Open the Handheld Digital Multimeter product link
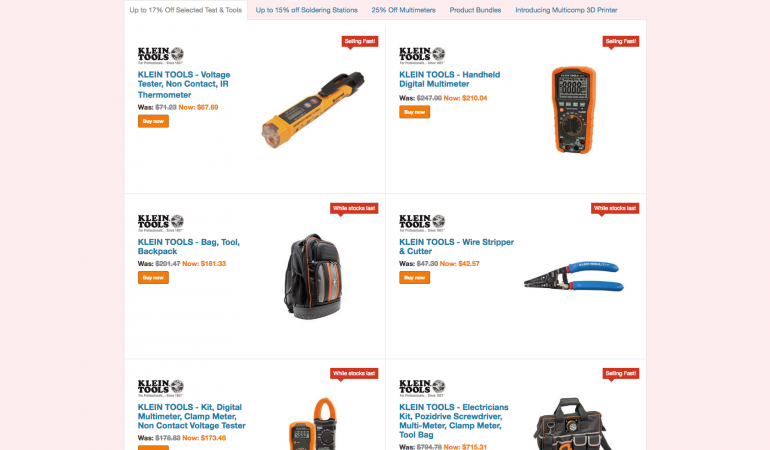The height and width of the screenshot is (450, 770). click(449, 79)
